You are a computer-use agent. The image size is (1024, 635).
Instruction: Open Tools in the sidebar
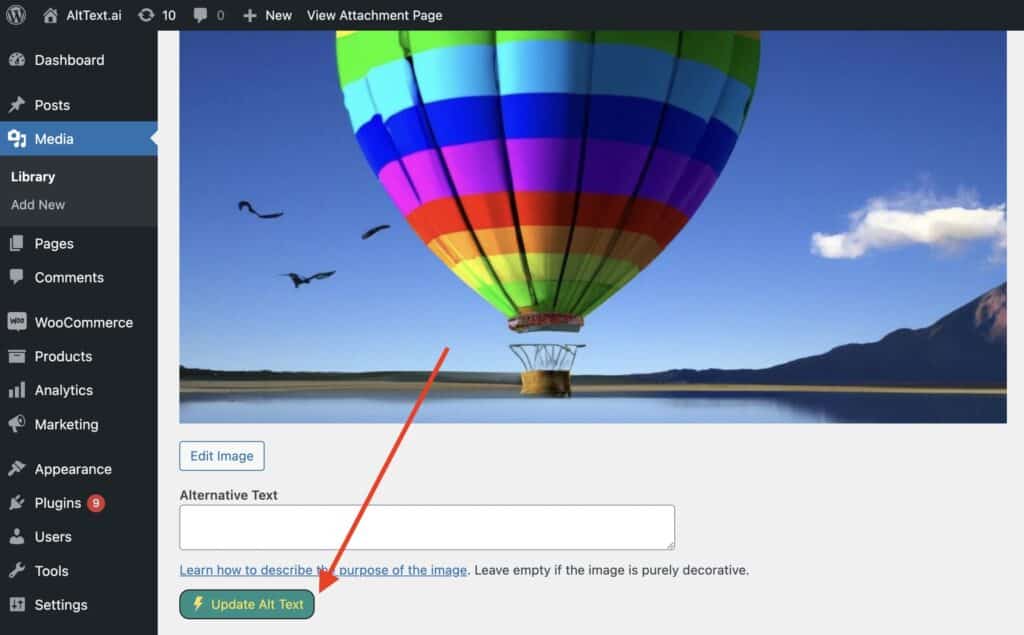click(x=52, y=571)
